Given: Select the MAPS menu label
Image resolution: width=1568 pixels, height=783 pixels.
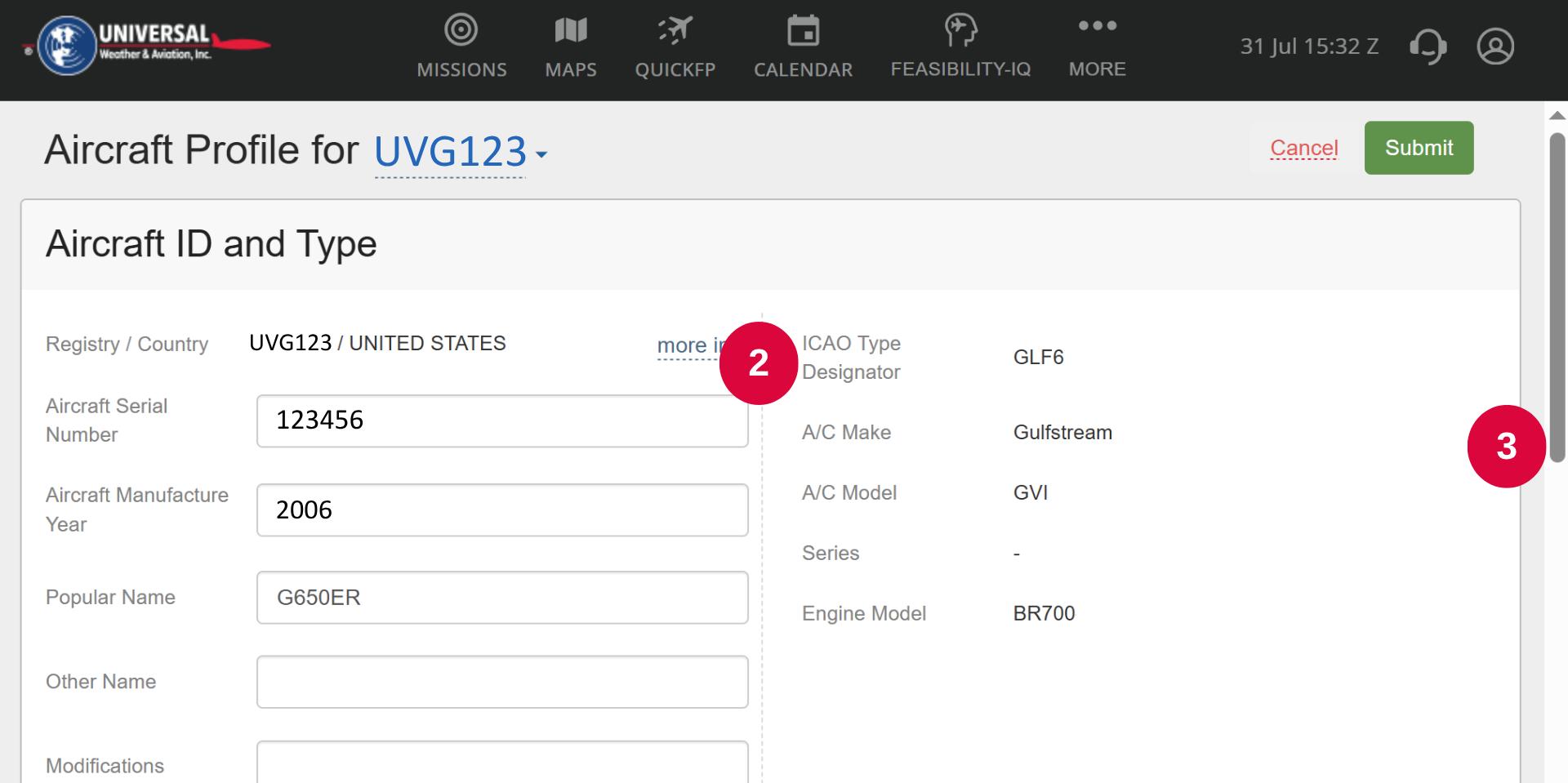Looking at the screenshot, I should [x=571, y=69].
